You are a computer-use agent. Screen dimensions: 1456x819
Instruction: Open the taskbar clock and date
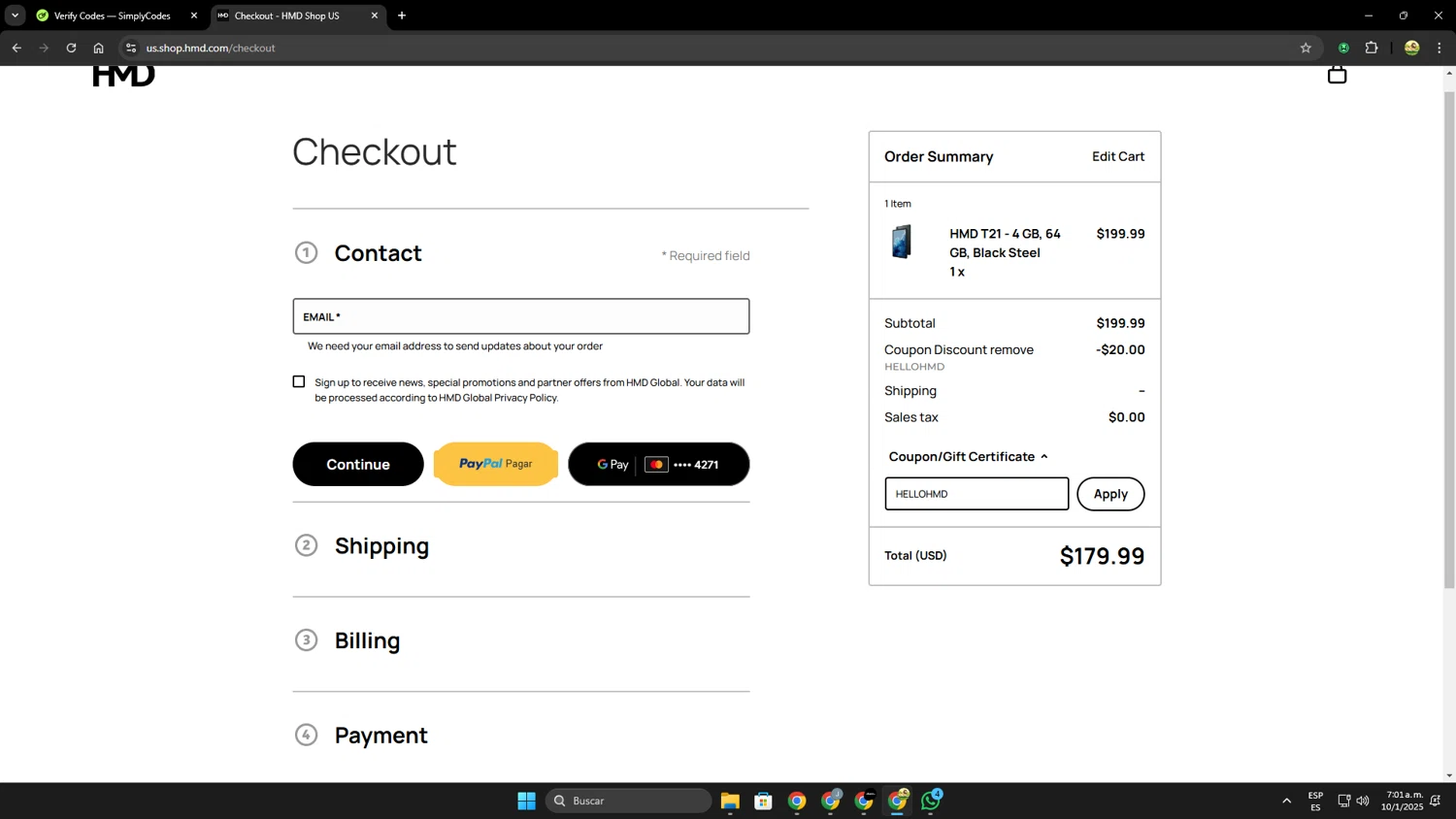pyautogui.click(x=1402, y=801)
